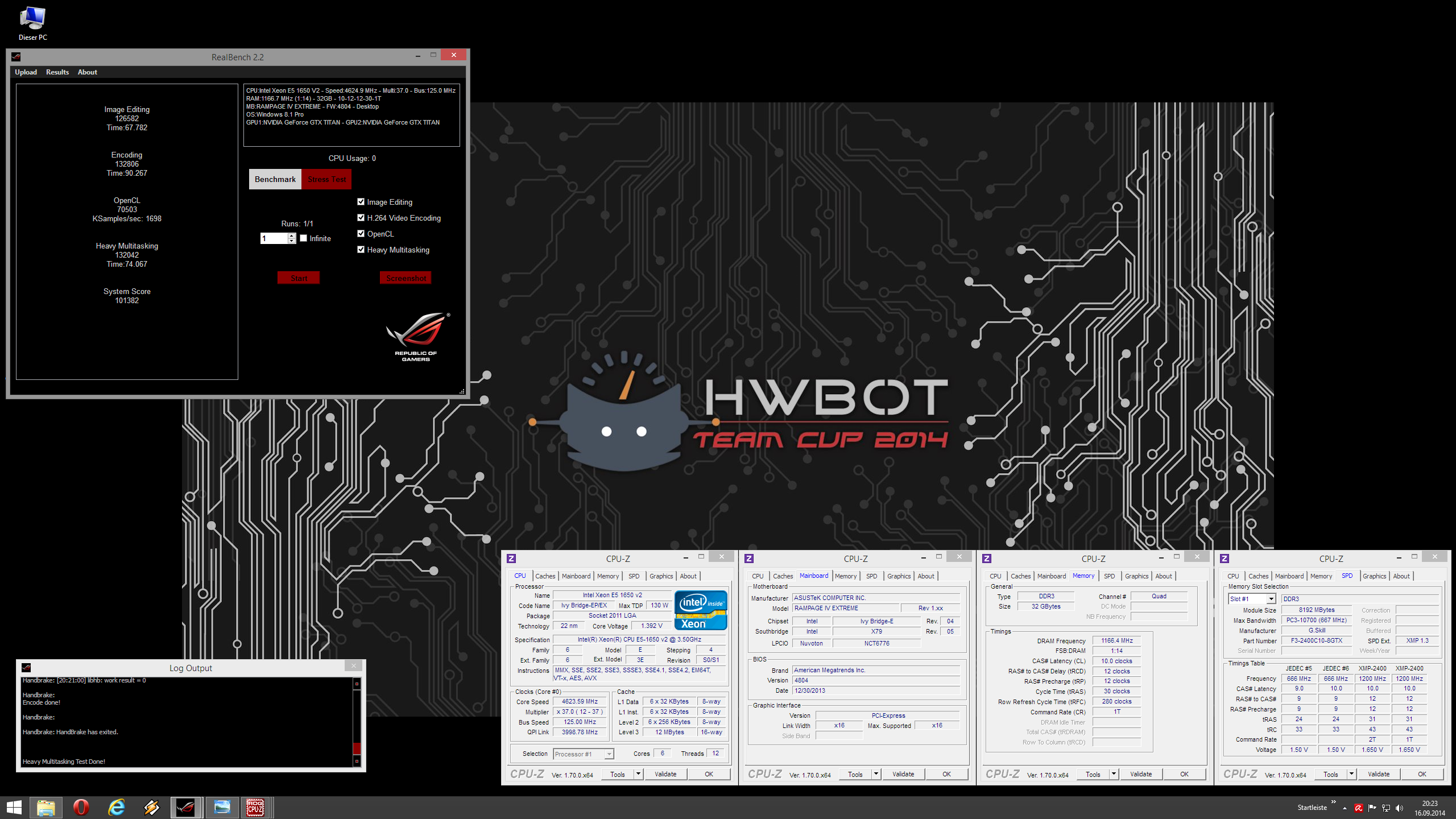Click the DRAM Frequency 1166.4 MHz value
The image size is (1456, 819).
(x=1116, y=640)
